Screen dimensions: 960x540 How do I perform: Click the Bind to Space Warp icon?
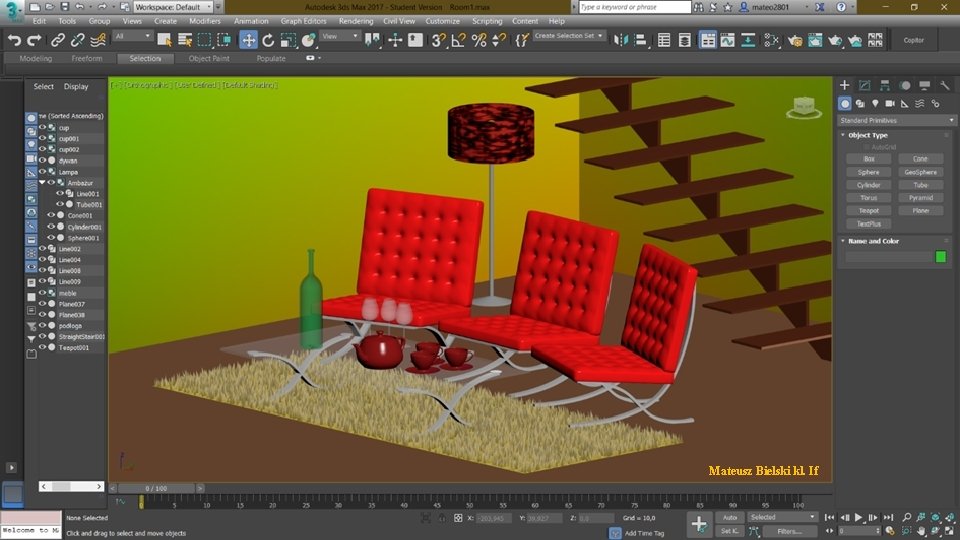click(x=97, y=40)
